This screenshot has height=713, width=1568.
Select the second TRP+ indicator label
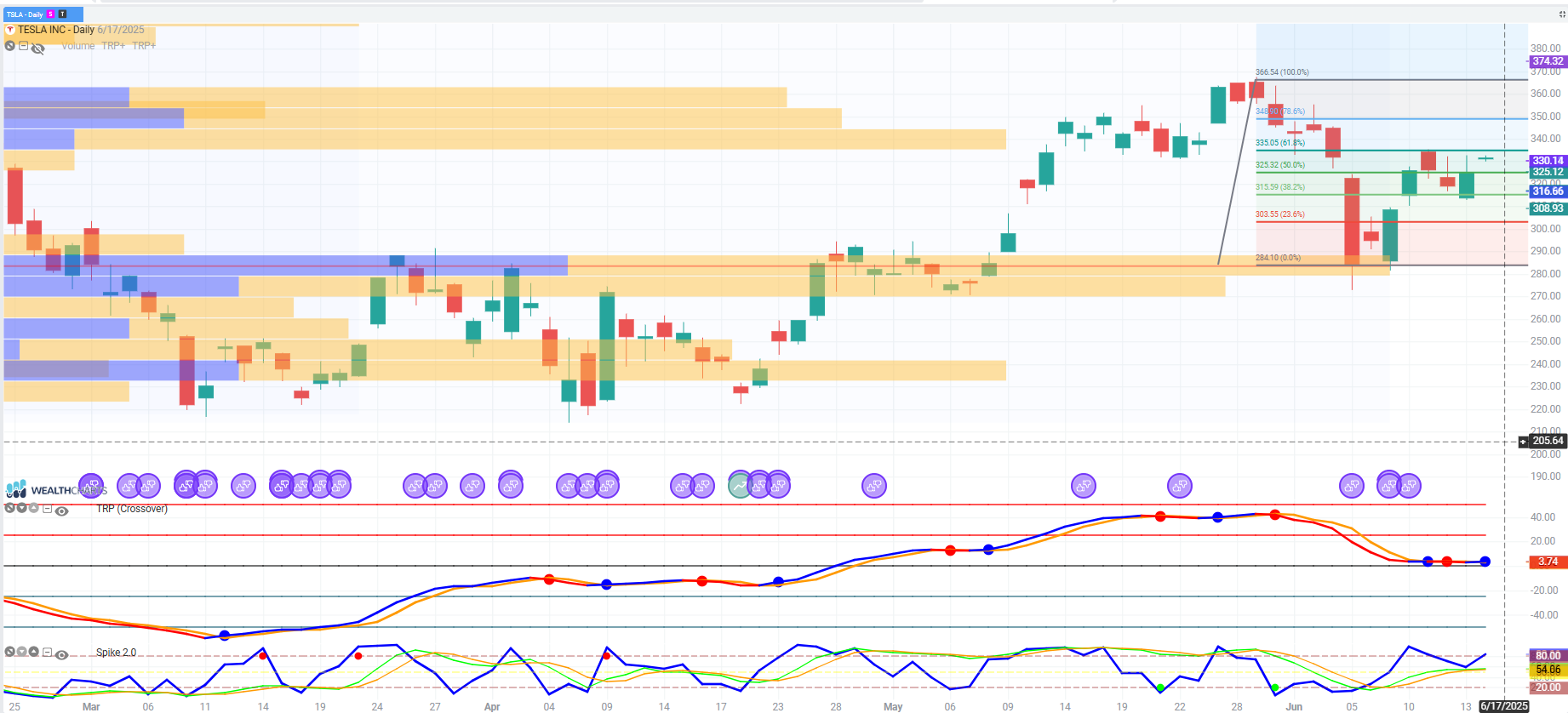144,46
